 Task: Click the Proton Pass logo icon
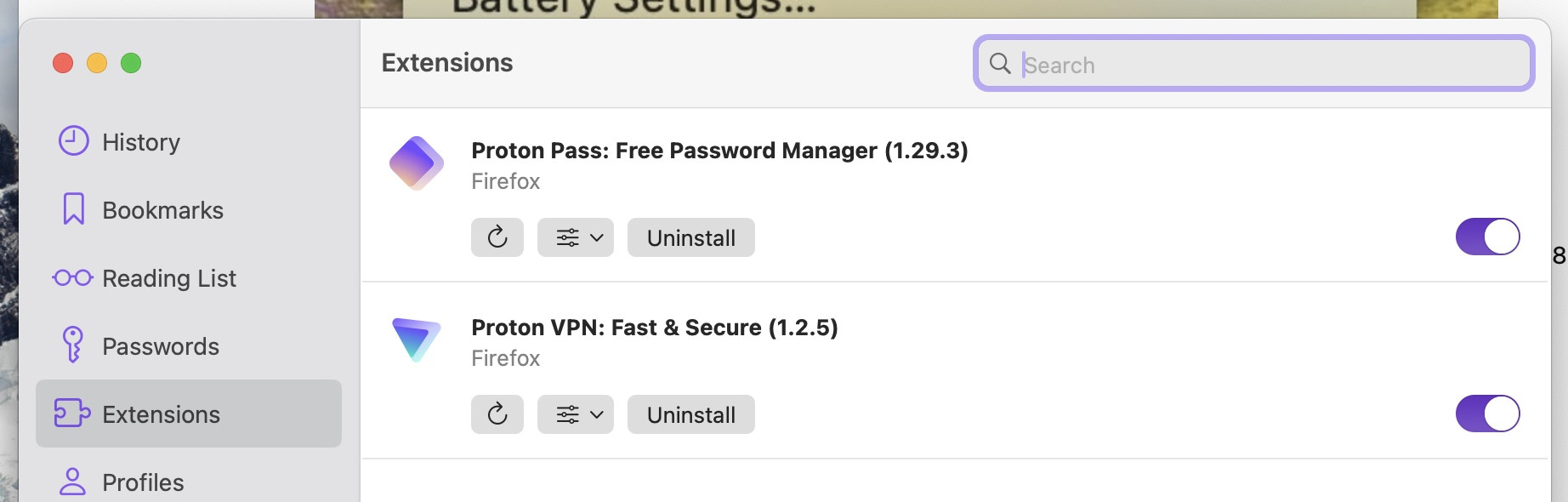coord(416,163)
